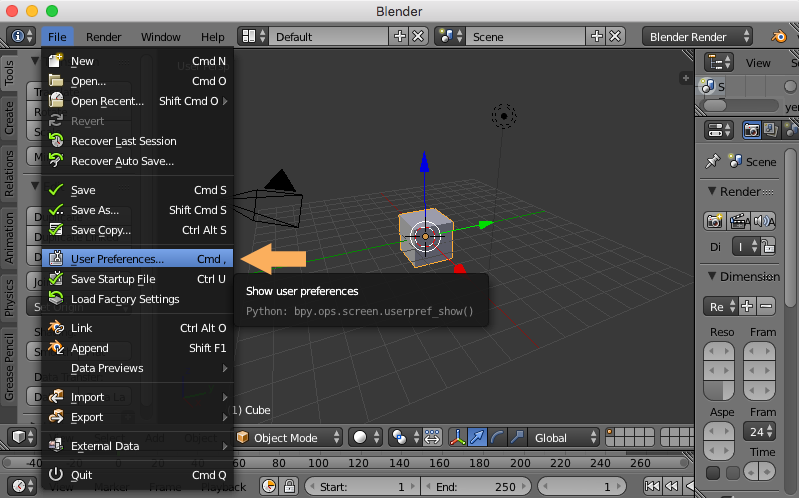Image resolution: width=799 pixels, height=498 pixels.
Task: Delete the current Scene
Action: pos(615,37)
